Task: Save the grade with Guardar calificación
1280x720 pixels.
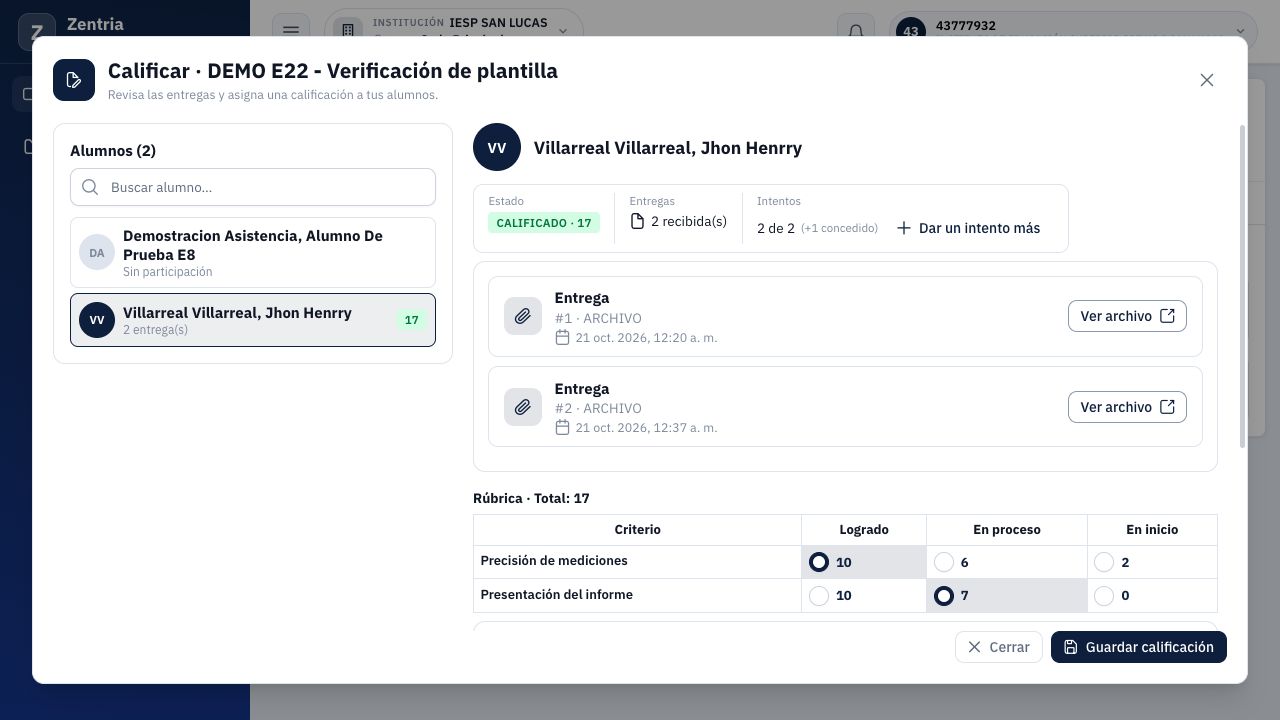Action: click(1139, 647)
